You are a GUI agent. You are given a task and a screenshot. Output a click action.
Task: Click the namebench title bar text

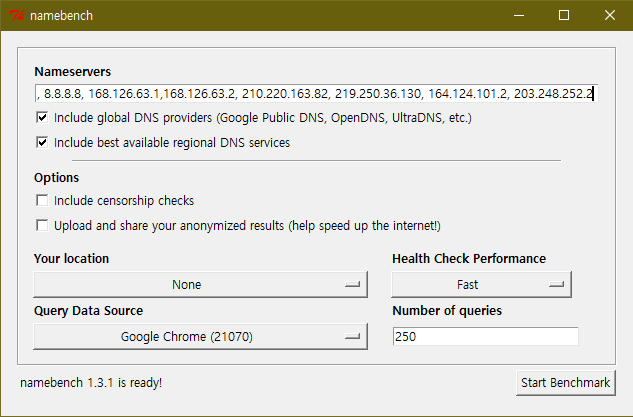tap(64, 15)
